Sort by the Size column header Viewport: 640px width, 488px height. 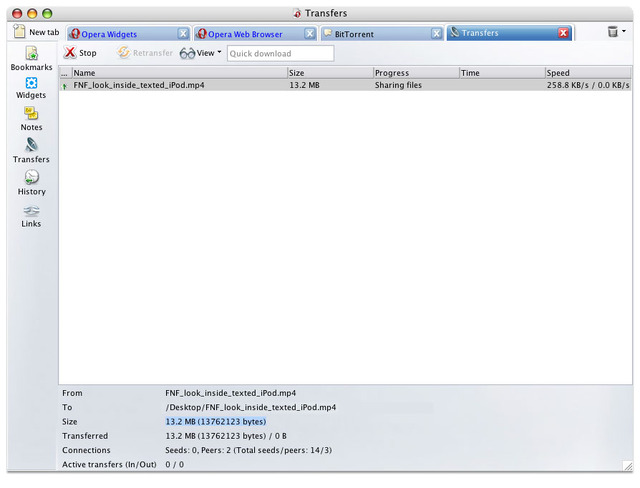[331, 73]
